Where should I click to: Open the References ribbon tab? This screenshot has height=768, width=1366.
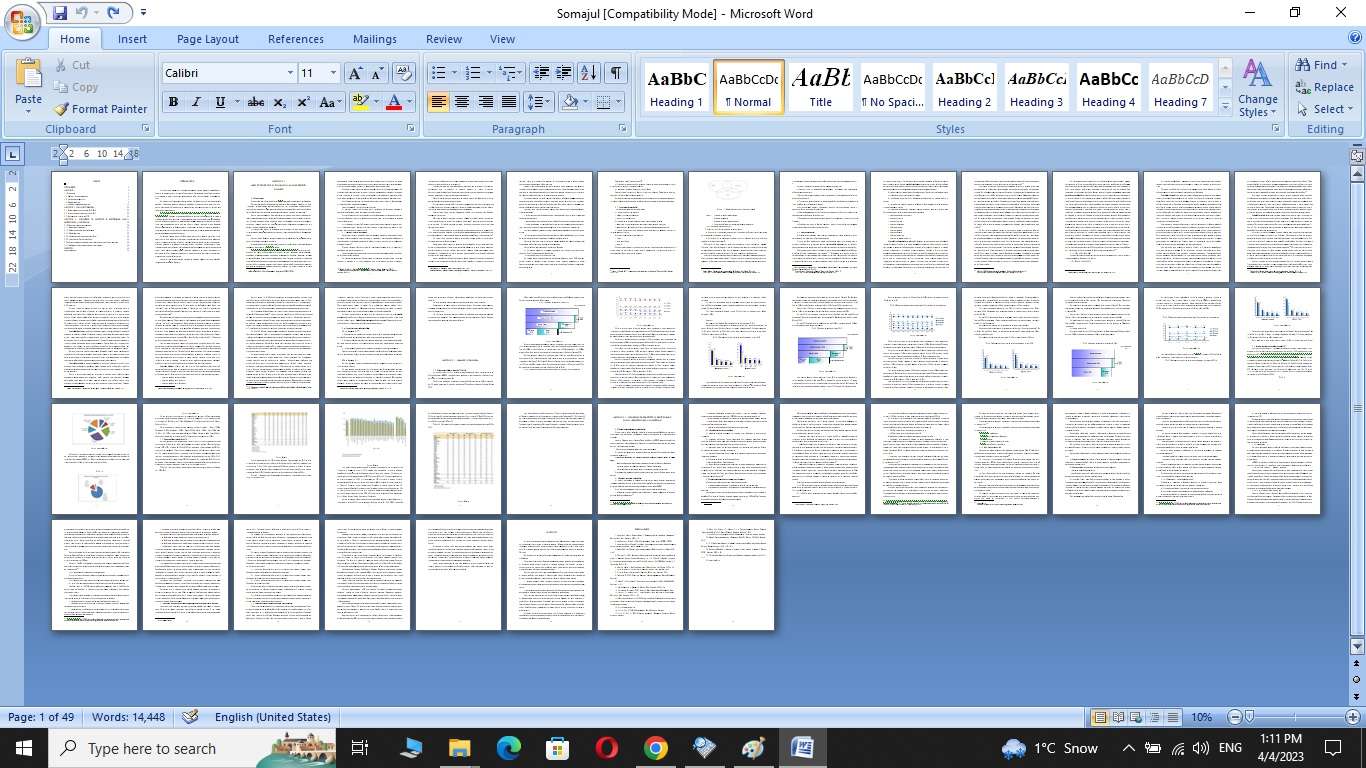point(295,39)
